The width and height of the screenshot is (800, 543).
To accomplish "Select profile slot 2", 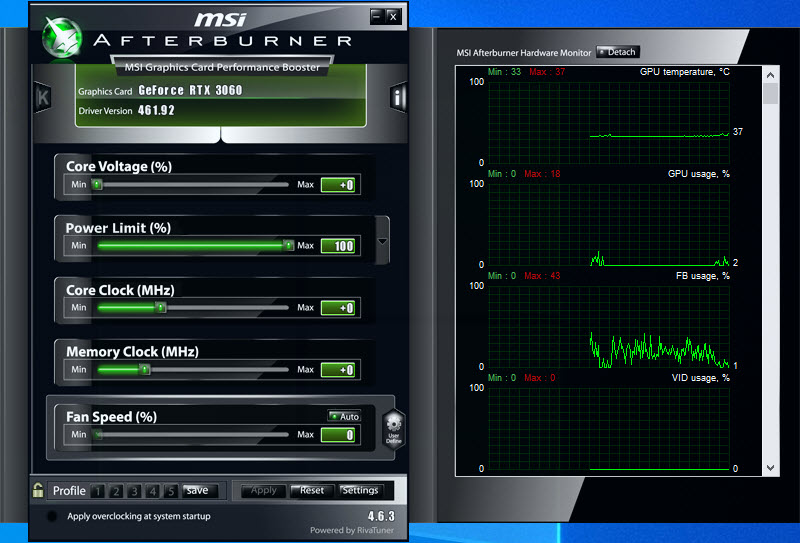I will [116, 491].
